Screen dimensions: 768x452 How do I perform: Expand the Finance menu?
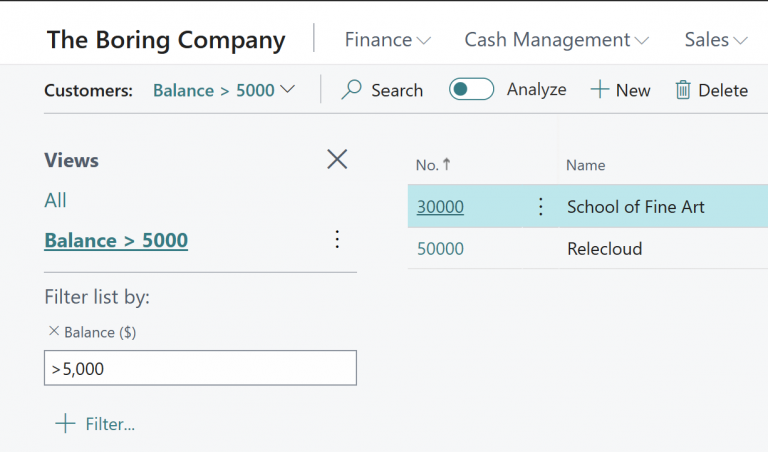click(388, 40)
